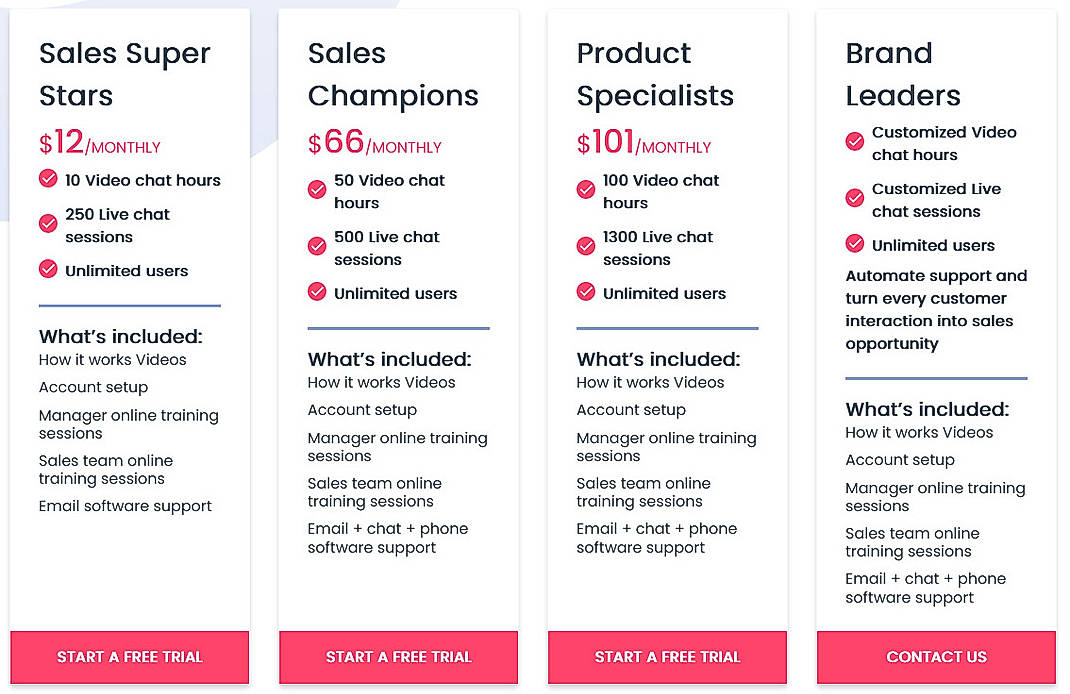1070x694 pixels.
Task: Start a free trial for Sales Super Stars
Action: click(x=129, y=657)
